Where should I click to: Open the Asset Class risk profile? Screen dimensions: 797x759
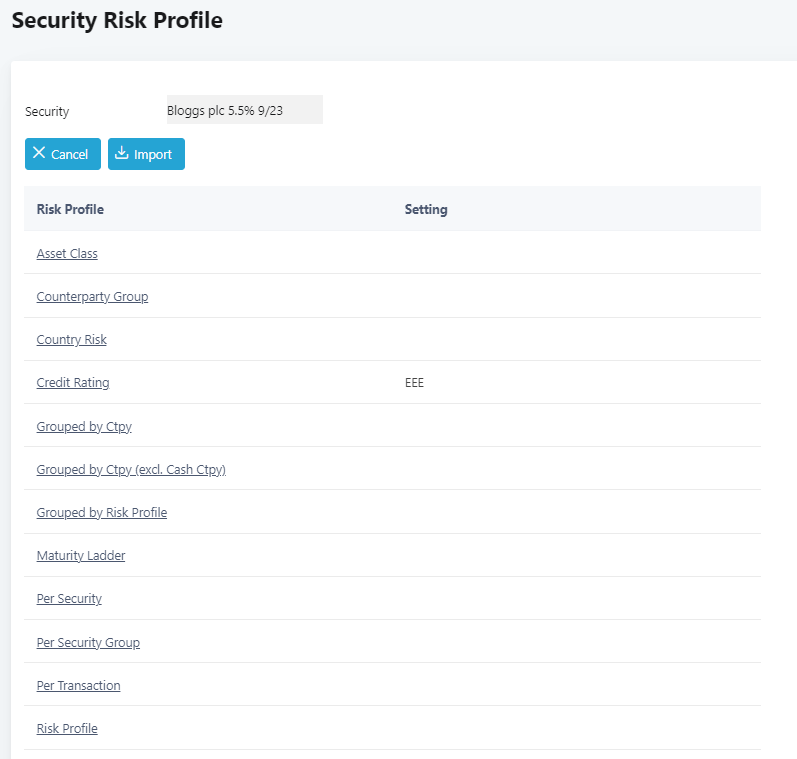click(67, 254)
